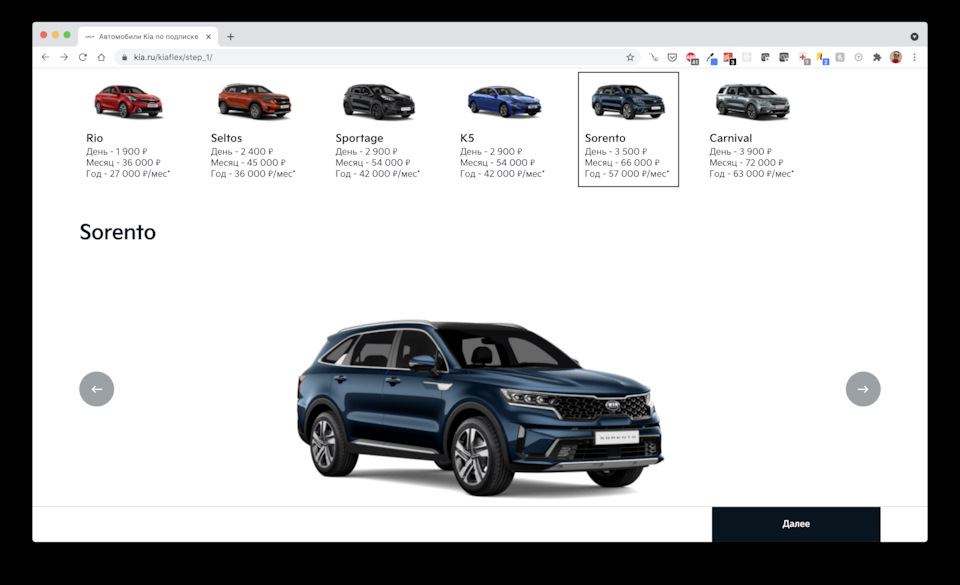The image size is (960, 585).
Task: Click the large Sorento car image
Action: pyautogui.click(x=480, y=407)
